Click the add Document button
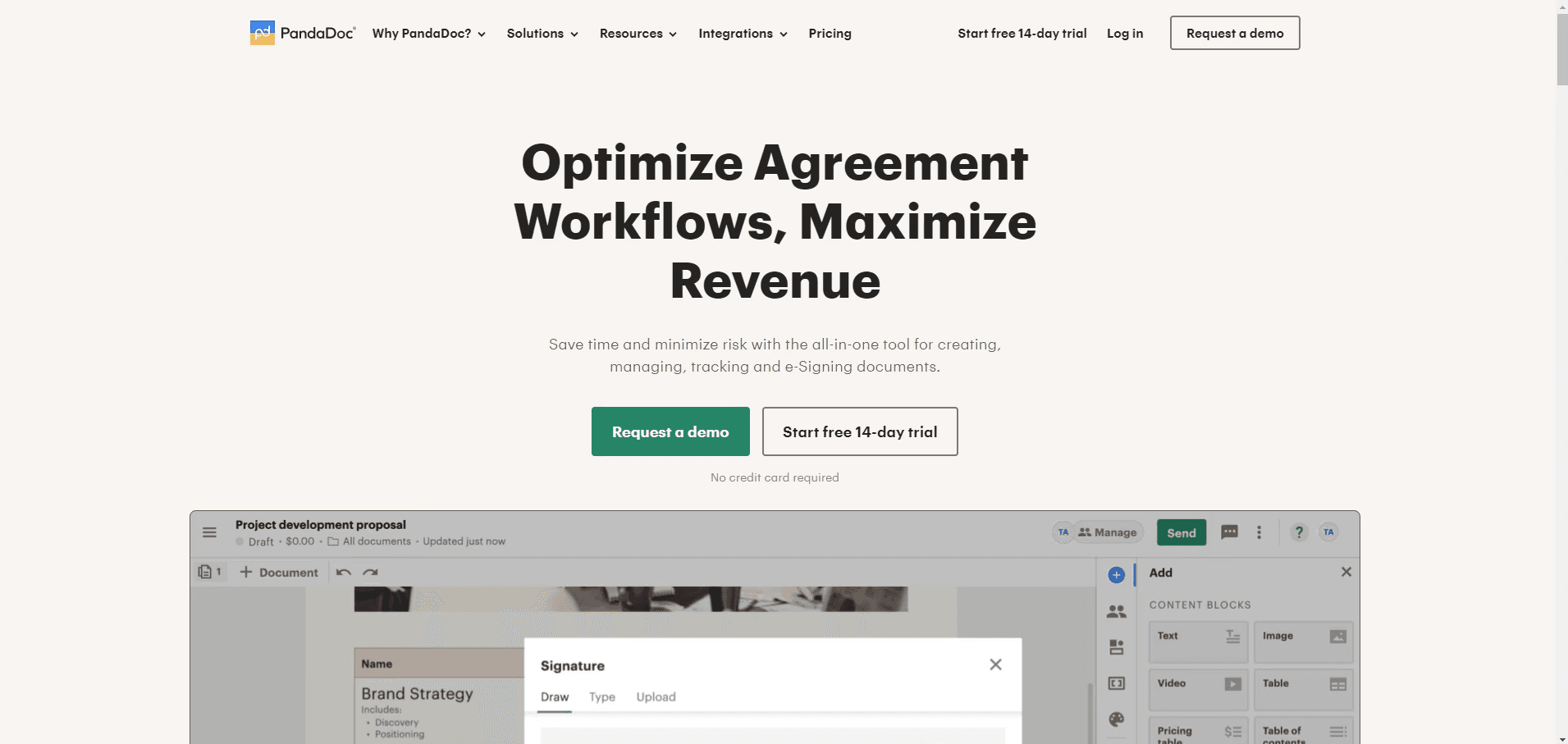 point(279,573)
